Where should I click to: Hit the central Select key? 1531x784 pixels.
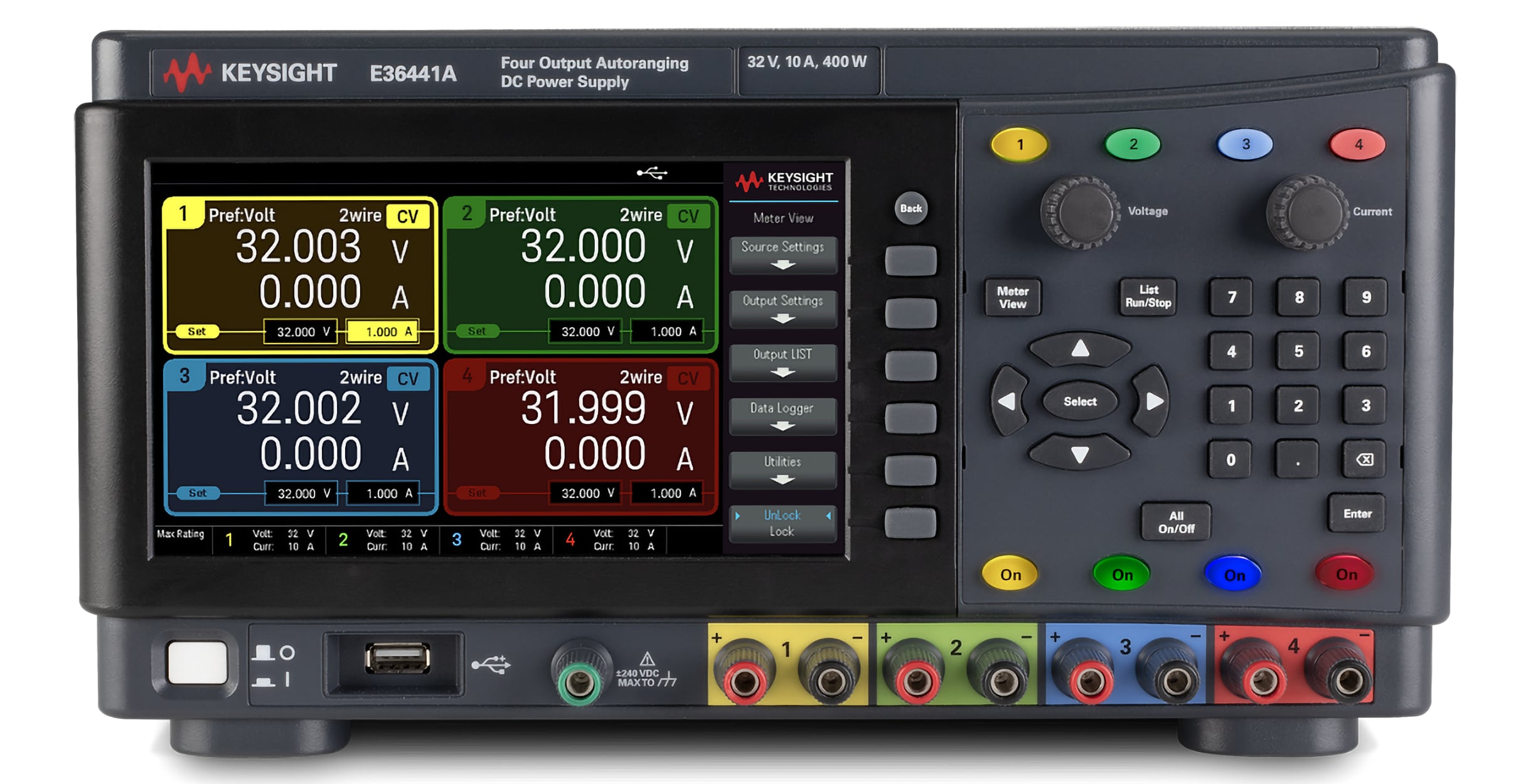[1080, 401]
